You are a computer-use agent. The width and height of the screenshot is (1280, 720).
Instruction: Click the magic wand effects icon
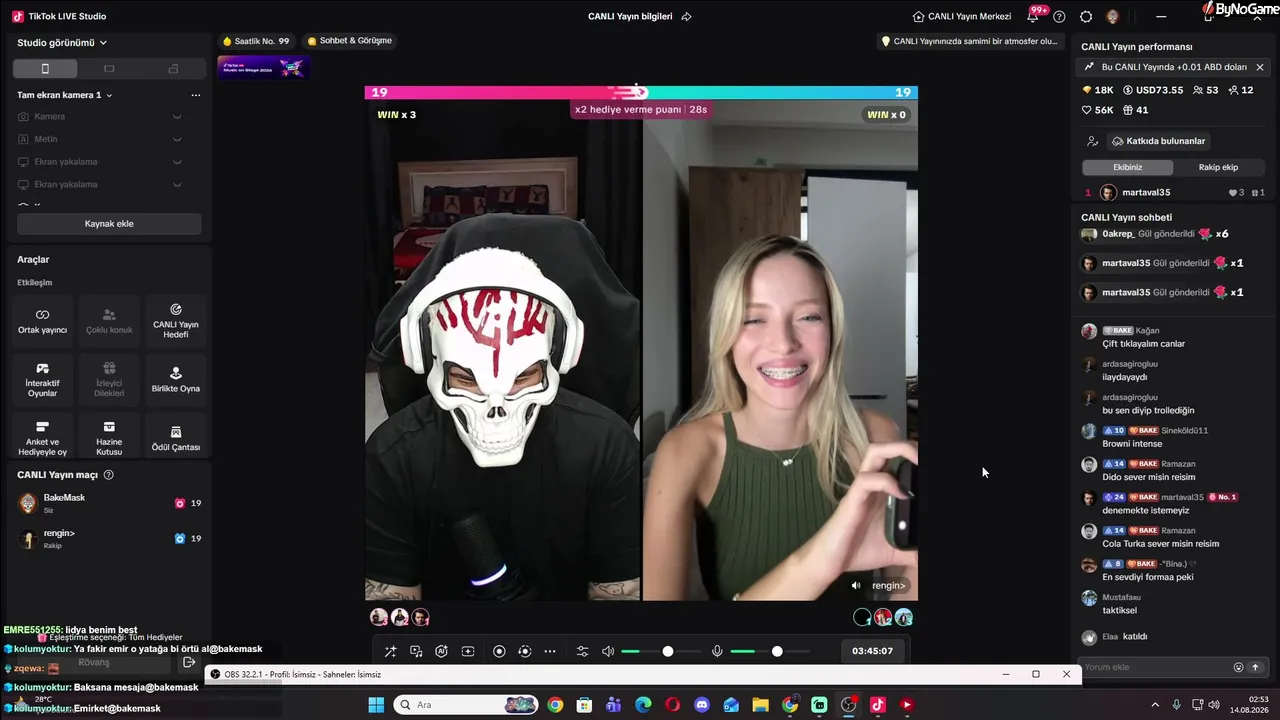(390, 651)
